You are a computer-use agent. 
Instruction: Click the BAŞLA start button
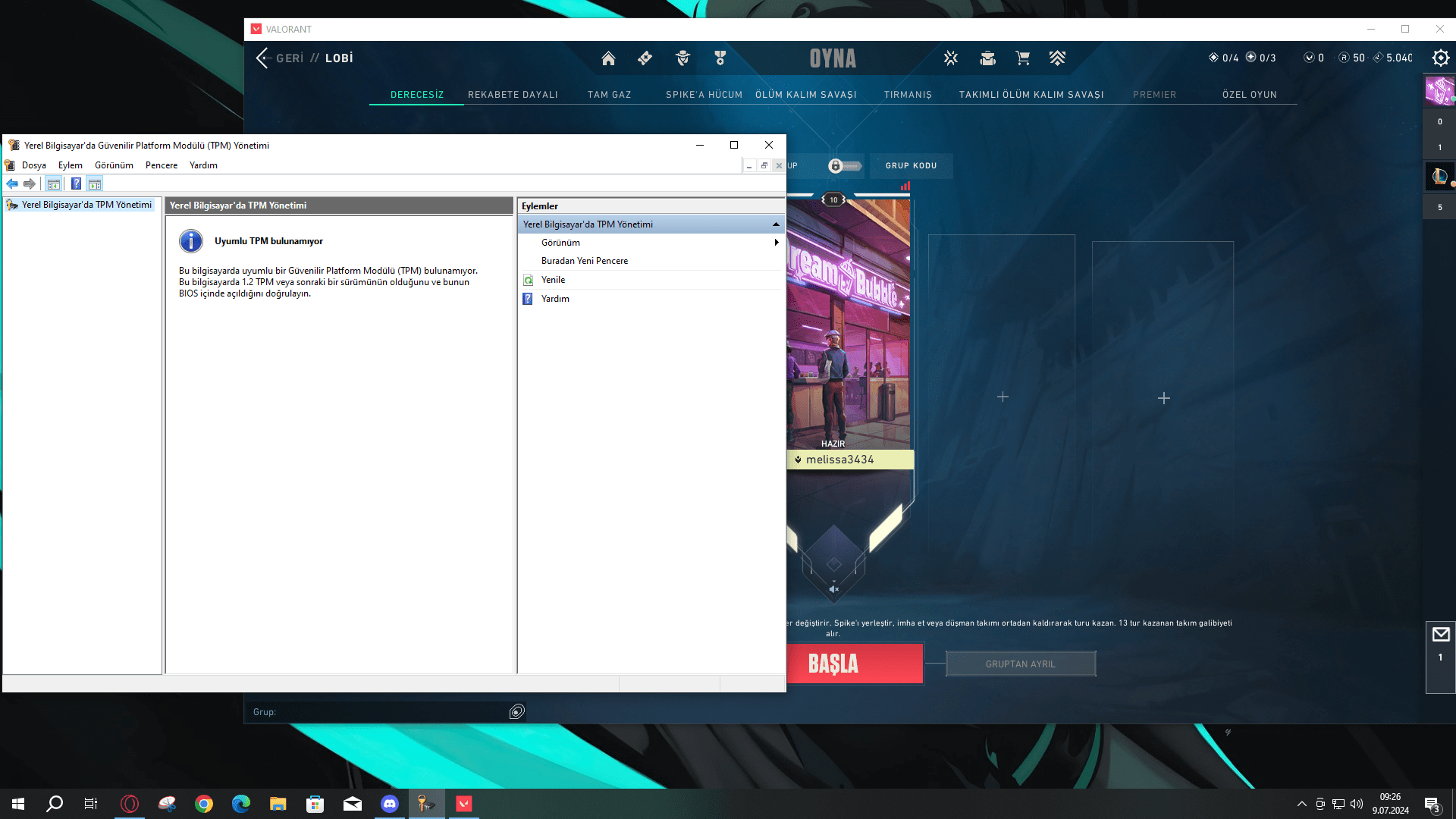pos(855,664)
